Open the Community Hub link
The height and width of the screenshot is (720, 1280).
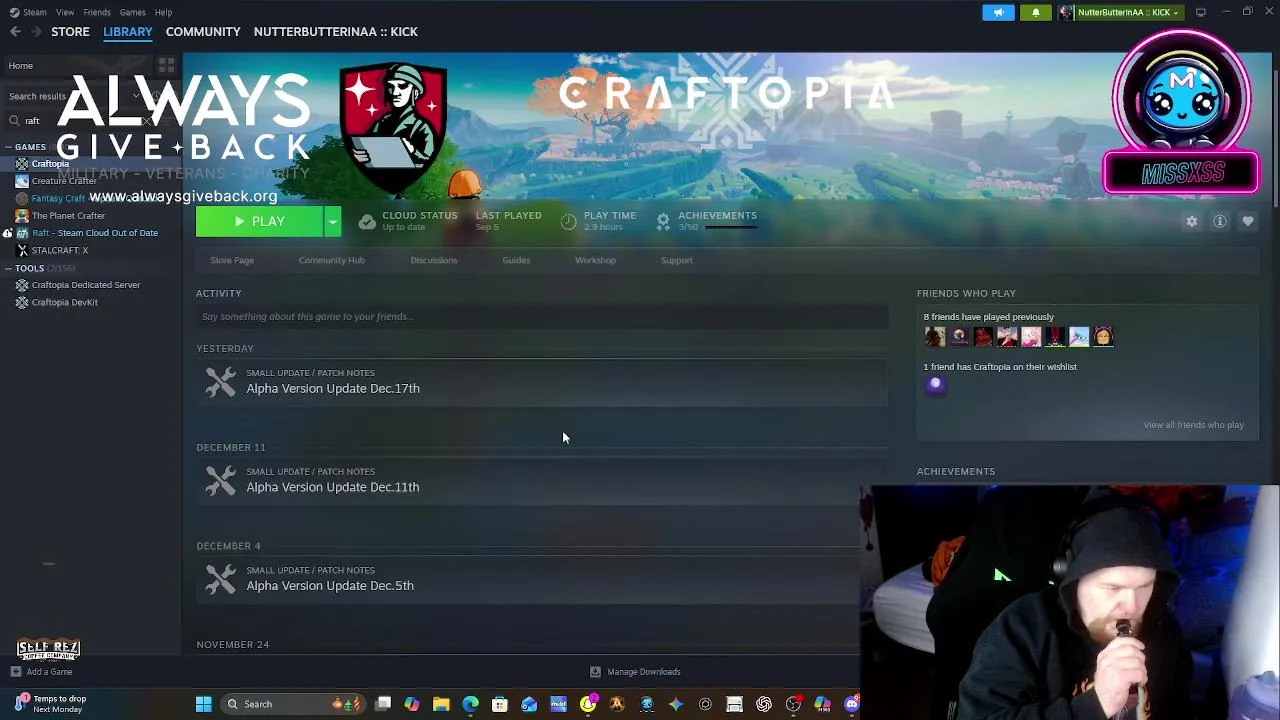[331, 260]
